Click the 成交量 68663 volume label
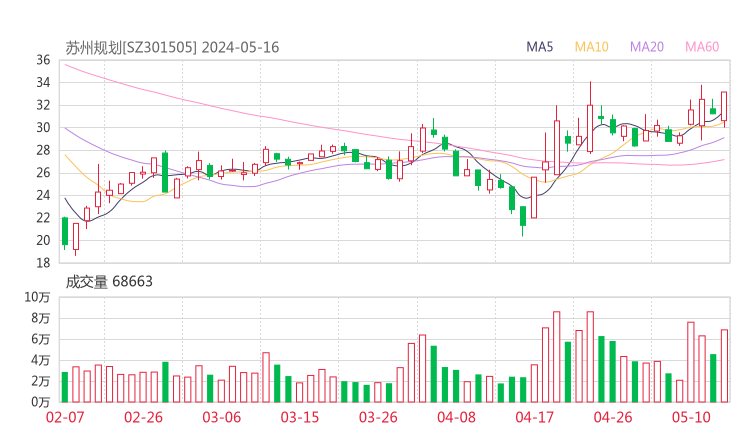740x440 pixels. pyautogui.click(x=109, y=282)
